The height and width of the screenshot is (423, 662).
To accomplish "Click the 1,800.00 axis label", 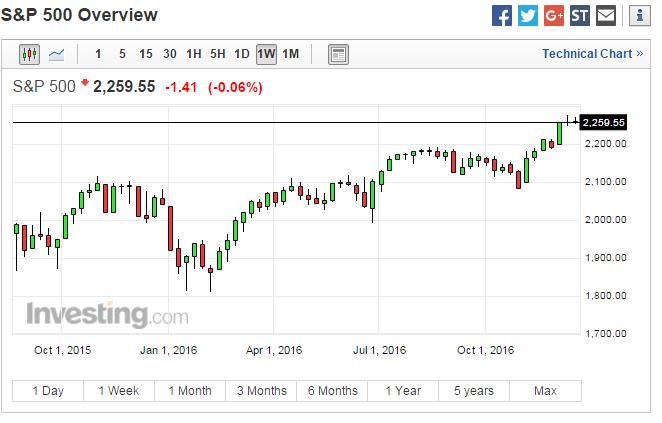I will pyautogui.click(x=605, y=296).
